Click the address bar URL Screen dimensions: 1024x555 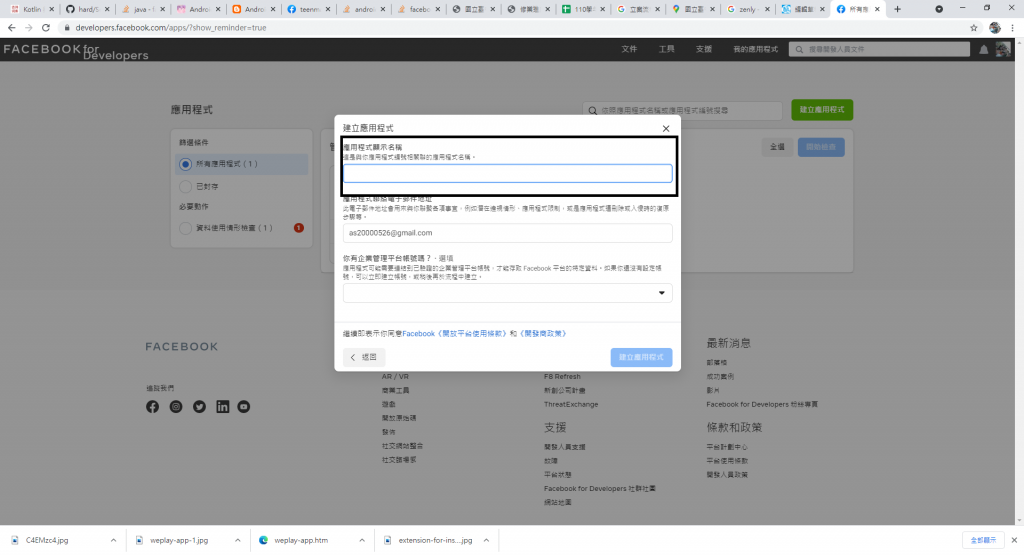170,28
